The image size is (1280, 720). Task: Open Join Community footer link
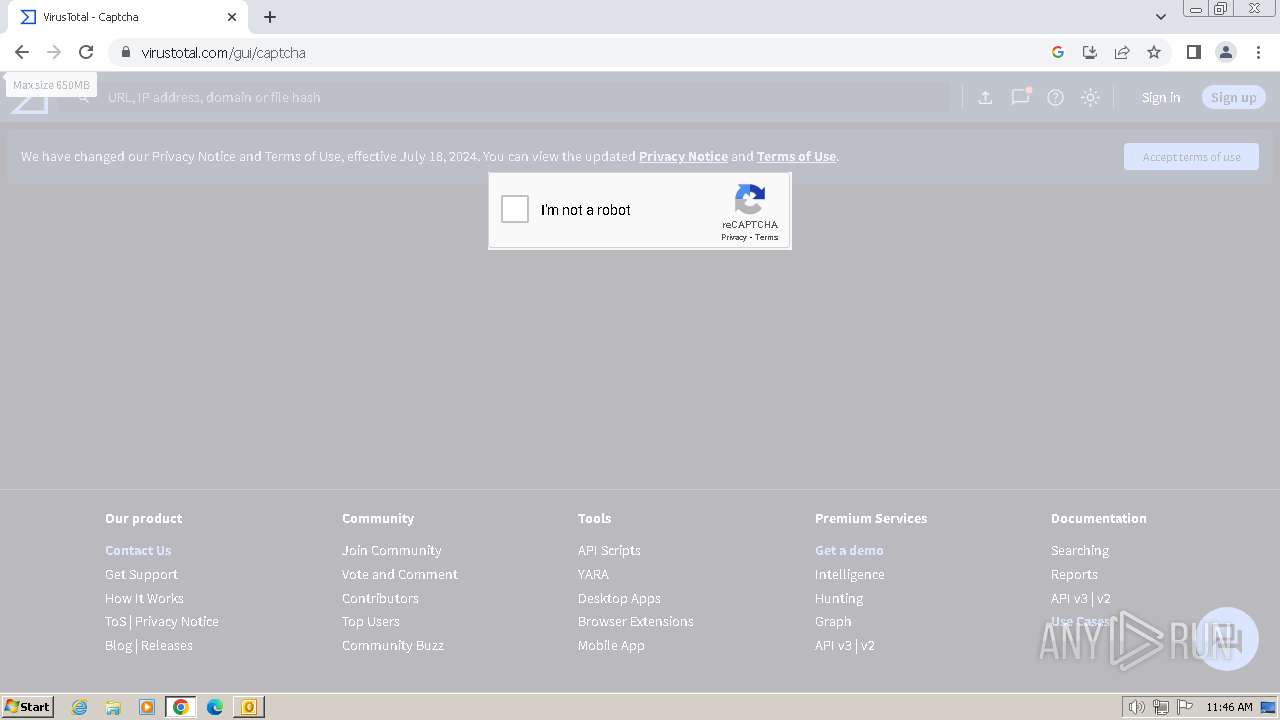(x=391, y=550)
